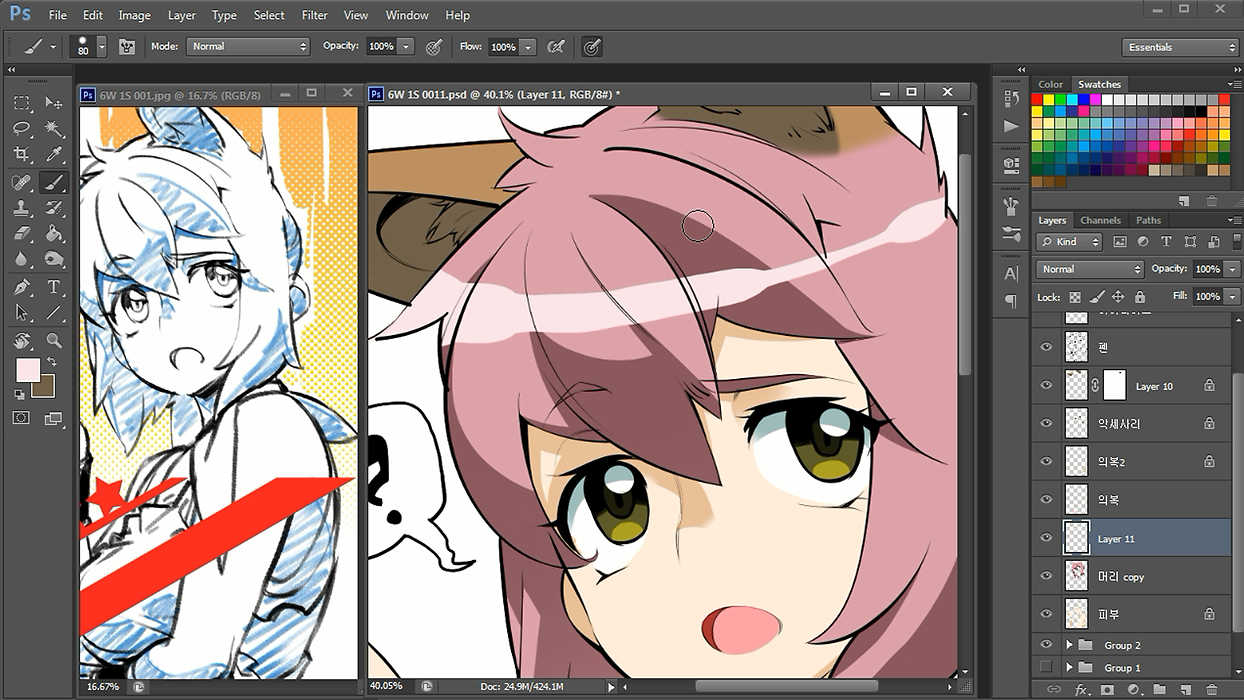Select the Eraser tool

22,234
